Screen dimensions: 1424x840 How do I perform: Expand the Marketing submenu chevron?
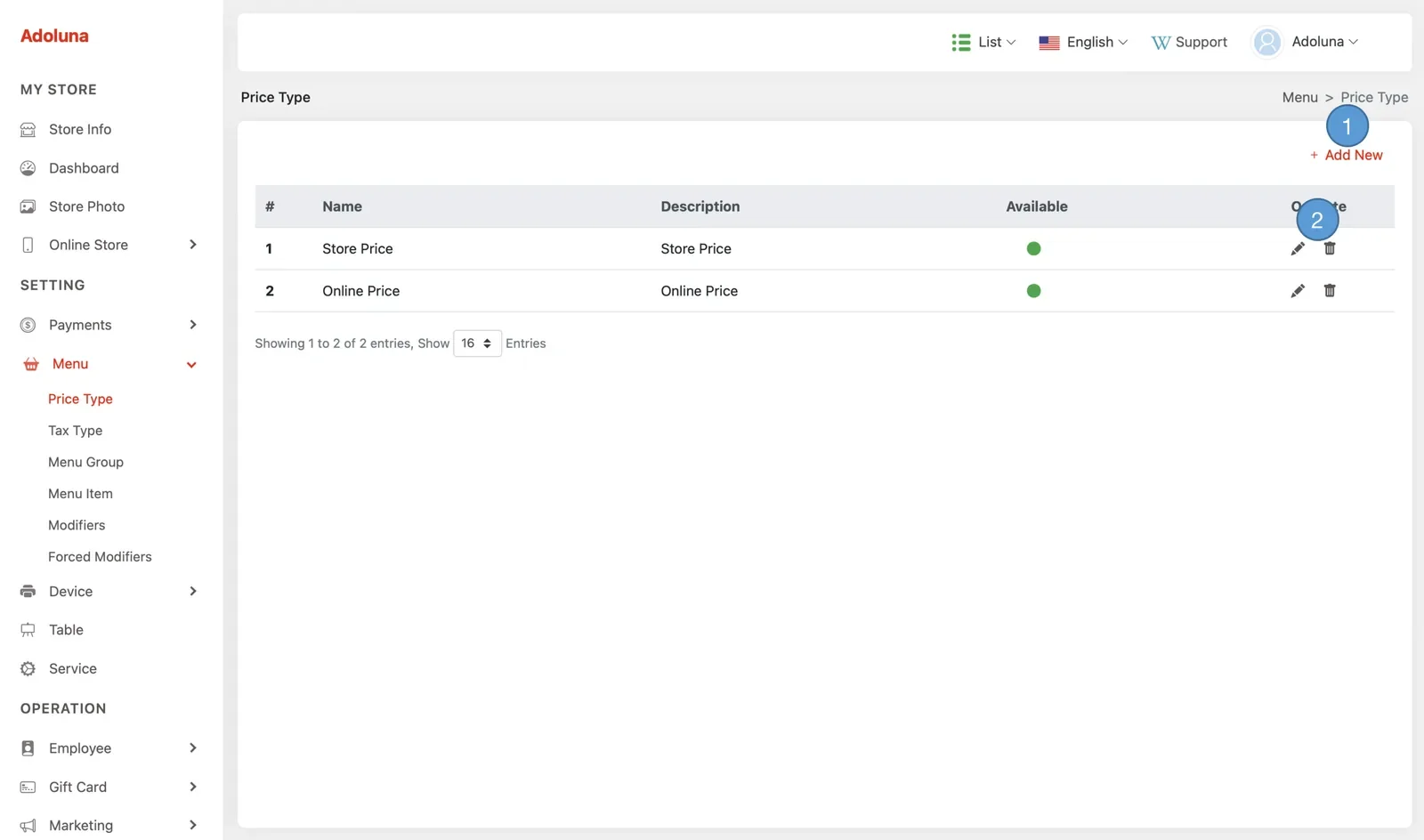193,826
